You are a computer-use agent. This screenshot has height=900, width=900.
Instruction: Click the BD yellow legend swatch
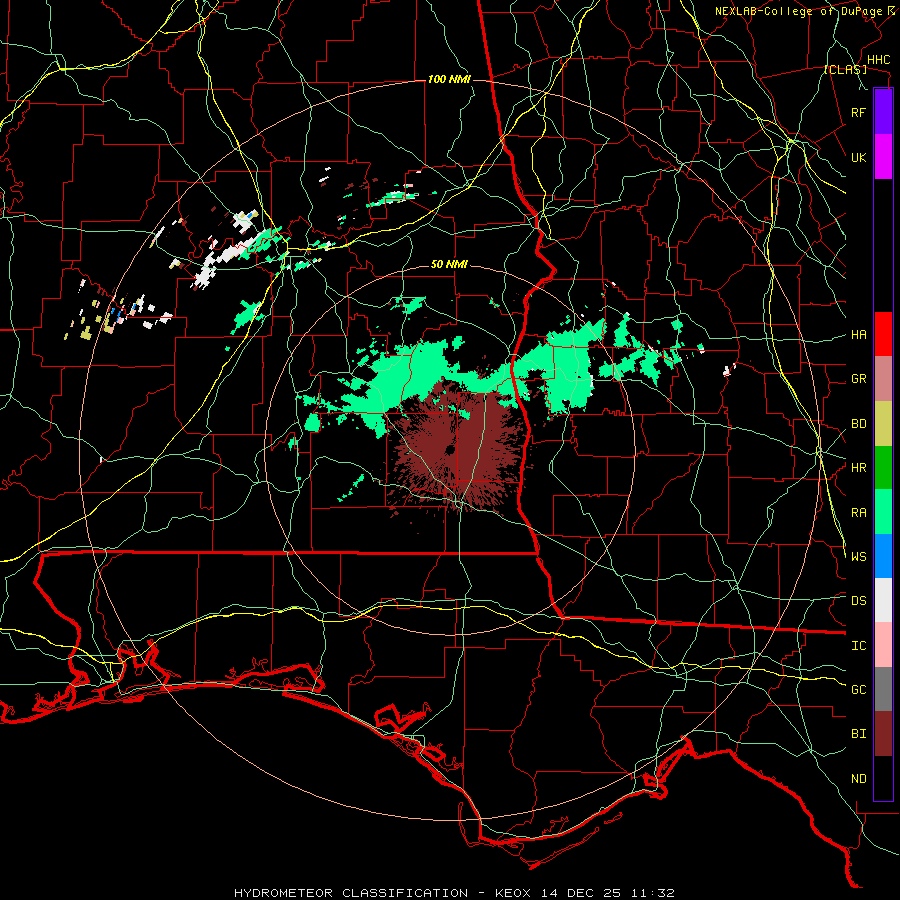point(883,424)
